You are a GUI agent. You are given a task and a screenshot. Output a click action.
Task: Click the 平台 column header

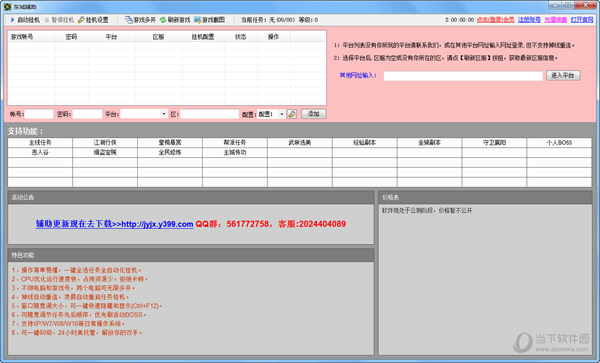point(111,37)
